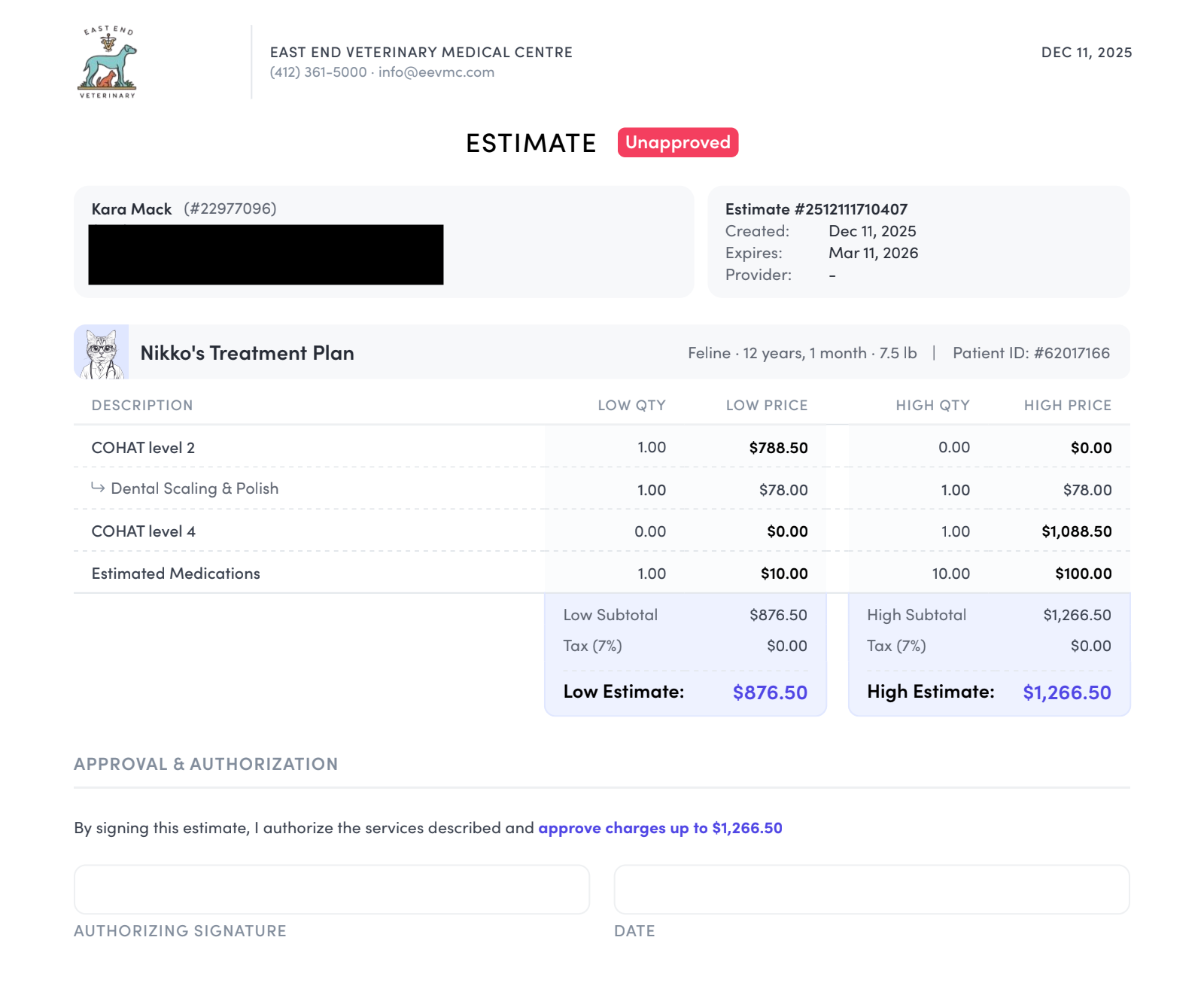Screen dimensions: 1204x989
Task: Click the Unapproved status badge
Action: coord(677,143)
